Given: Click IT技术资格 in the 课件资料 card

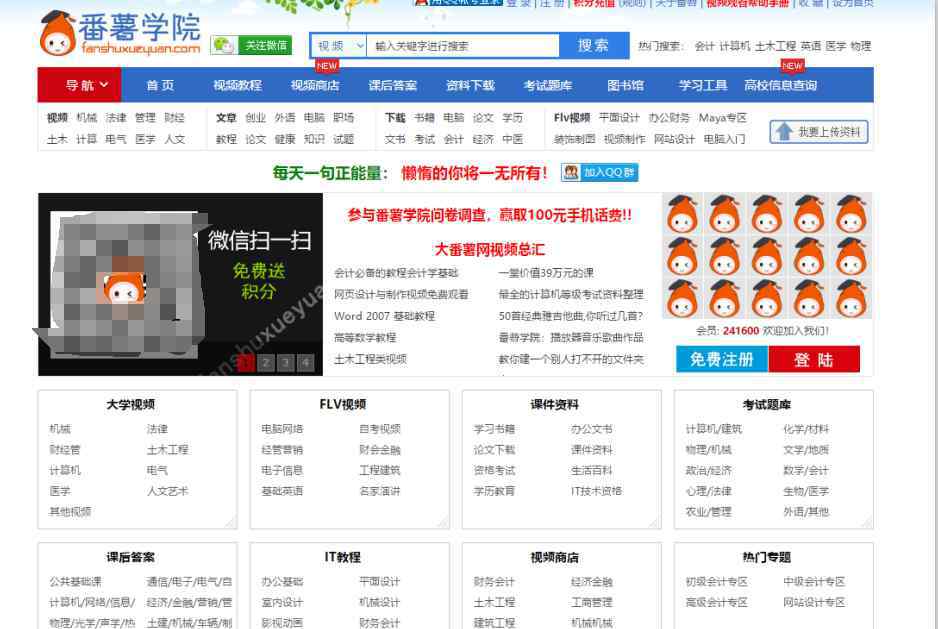Looking at the screenshot, I should coord(596,491).
